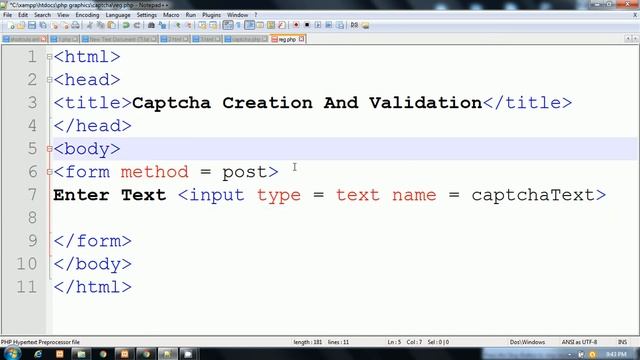
Task: Open the Windows Start button
Action: [12, 353]
